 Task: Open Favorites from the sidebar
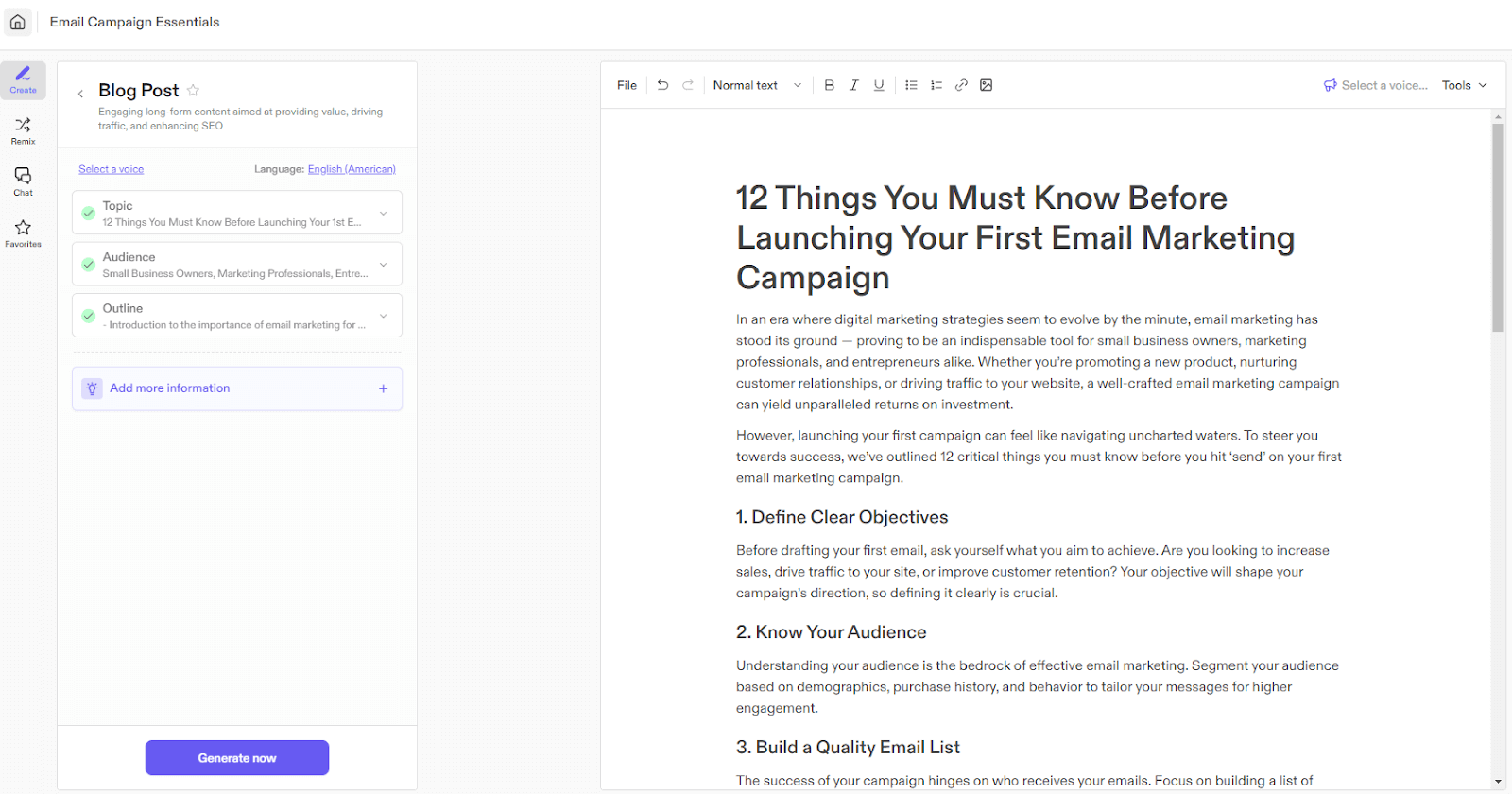[23, 233]
